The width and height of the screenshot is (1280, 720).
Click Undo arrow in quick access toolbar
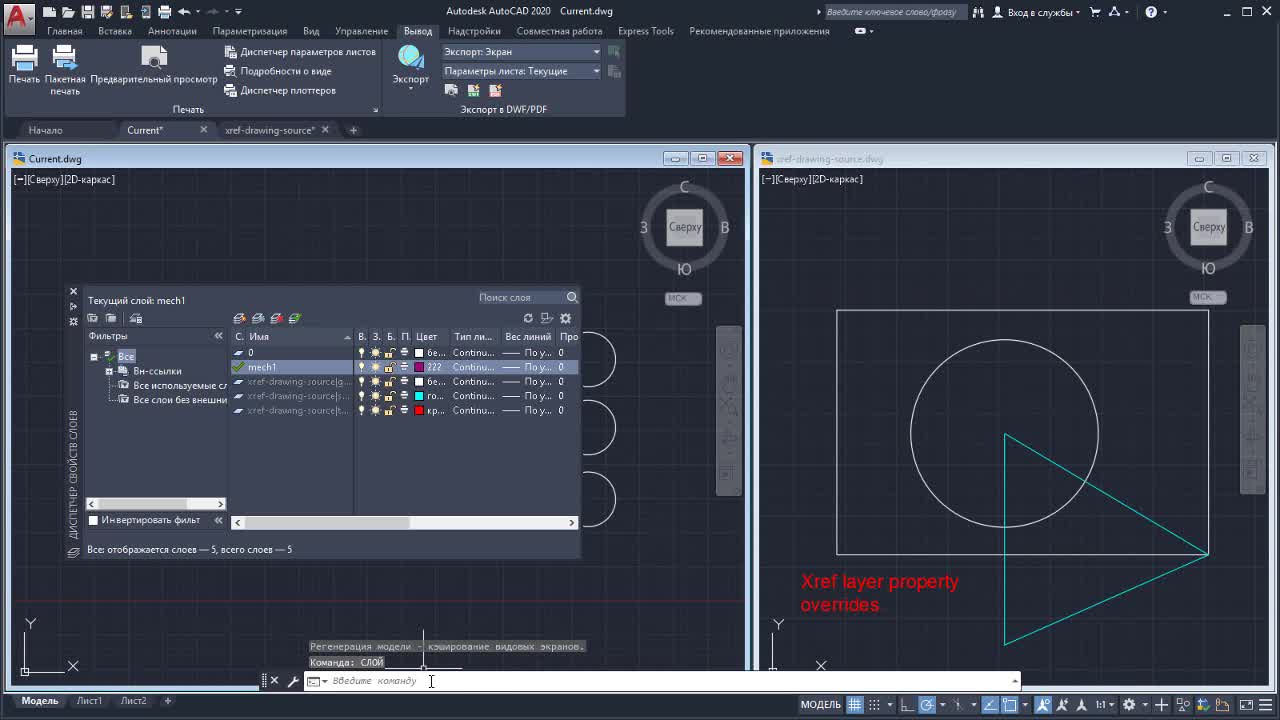pyautogui.click(x=184, y=11)
